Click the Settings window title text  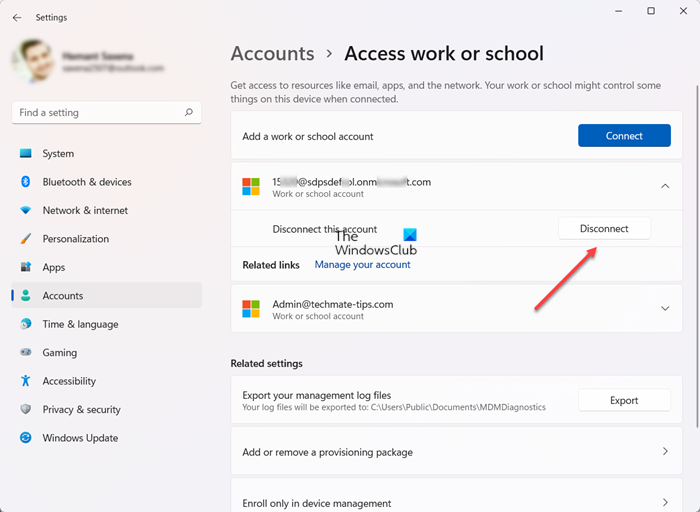click(x=51, y=17)
